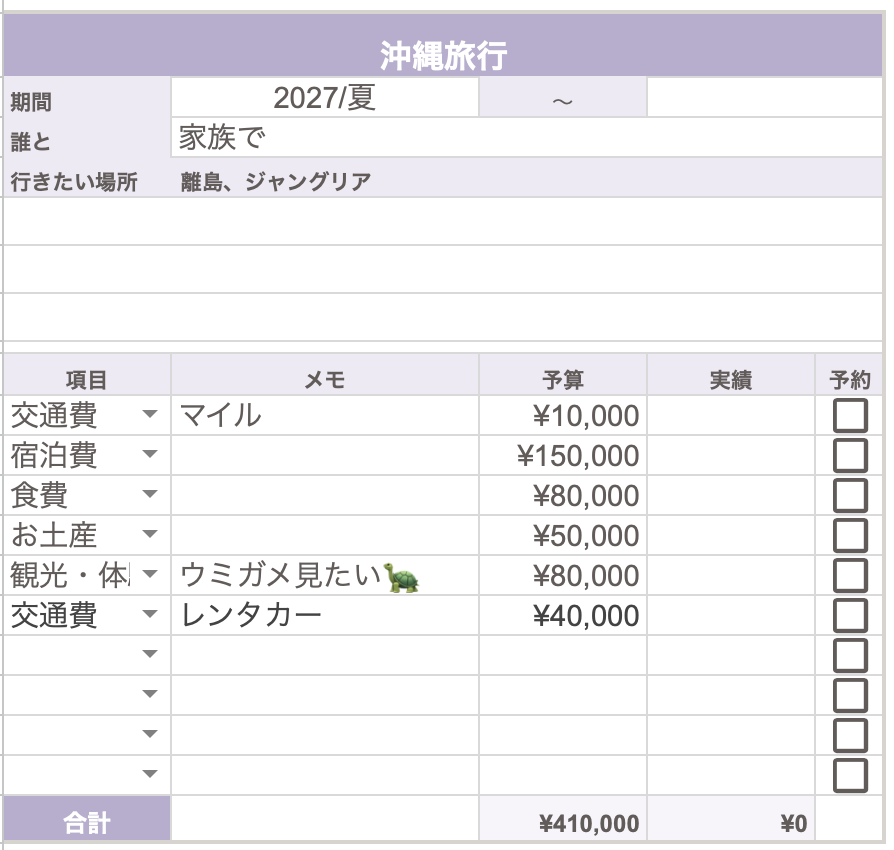This screenshot has width=894, height=850.
Task: Click the 実績 cell for 宿泊費
Action: coord(731,455)
